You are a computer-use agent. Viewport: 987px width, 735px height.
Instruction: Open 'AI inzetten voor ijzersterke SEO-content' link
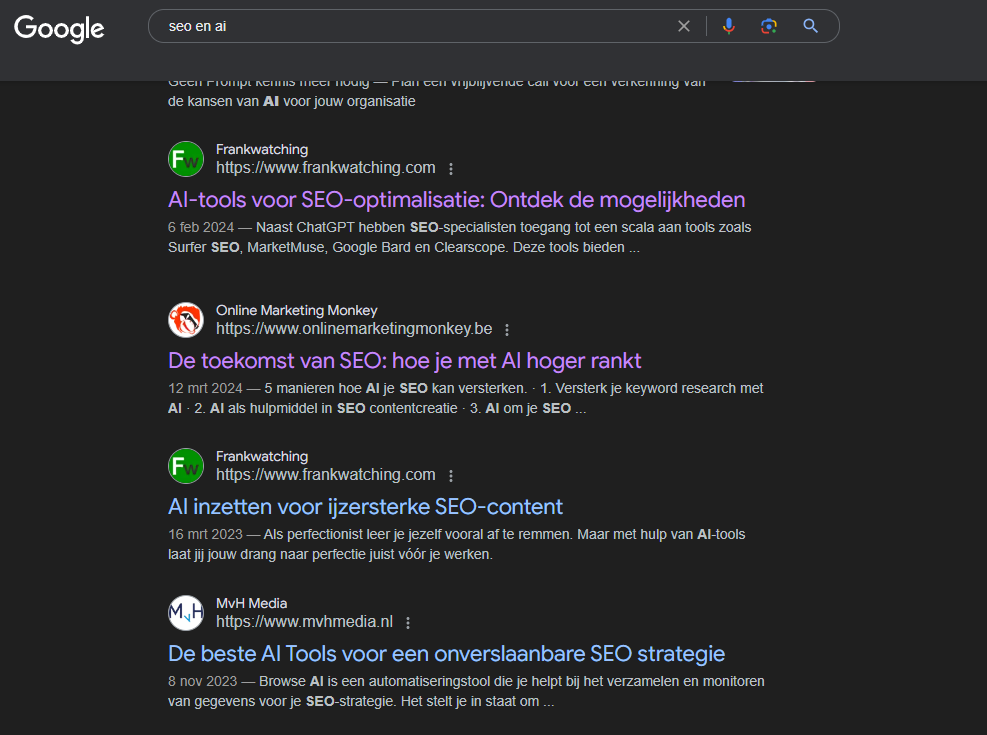coord(365,506)
